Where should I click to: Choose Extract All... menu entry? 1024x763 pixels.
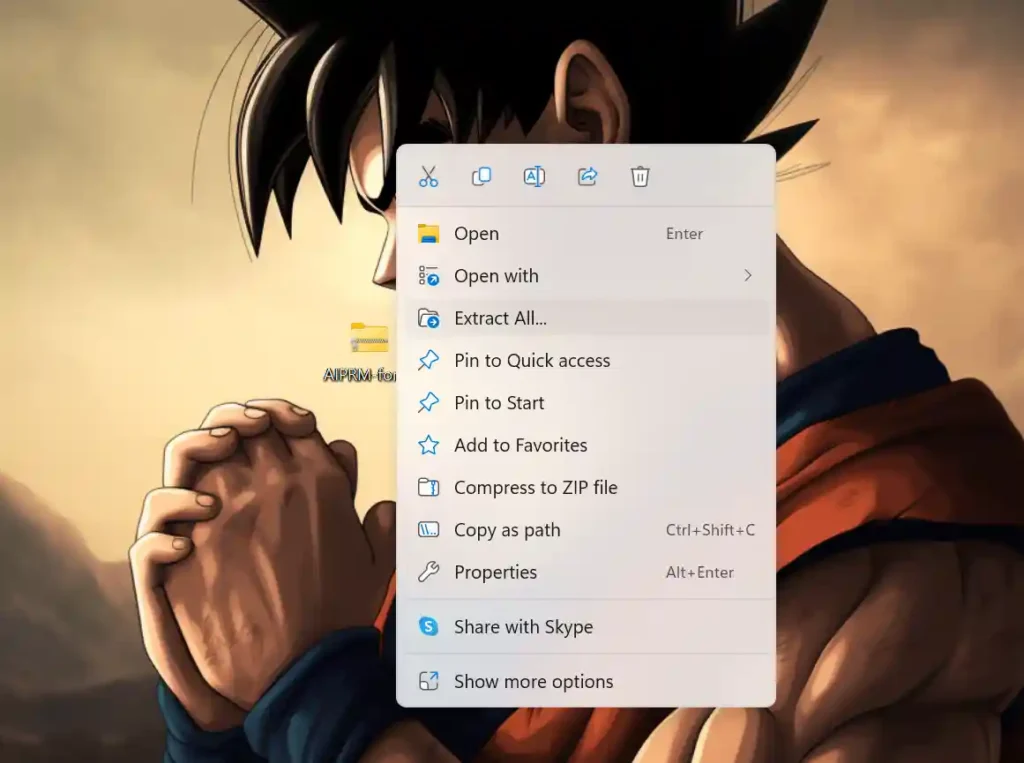[586, 318]
